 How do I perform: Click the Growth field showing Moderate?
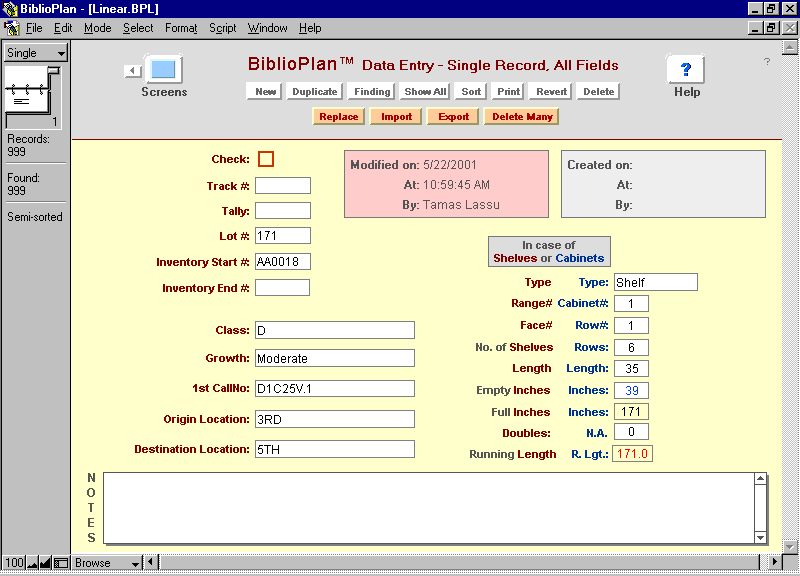[x=335, y=358]
